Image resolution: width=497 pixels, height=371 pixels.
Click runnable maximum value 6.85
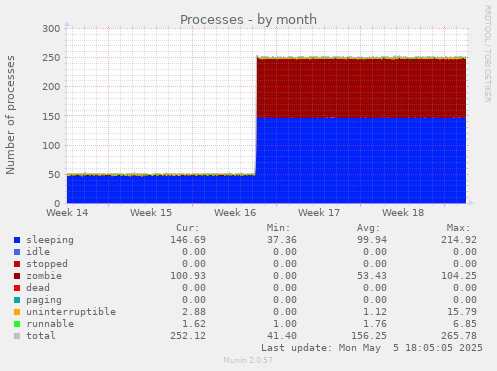(465, 324)
